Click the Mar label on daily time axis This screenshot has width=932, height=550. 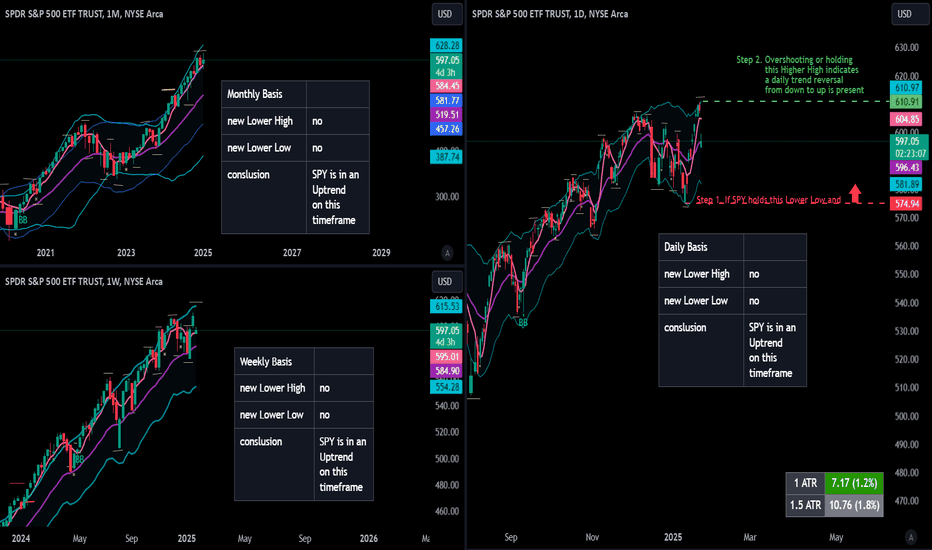(x=750, y=537)
